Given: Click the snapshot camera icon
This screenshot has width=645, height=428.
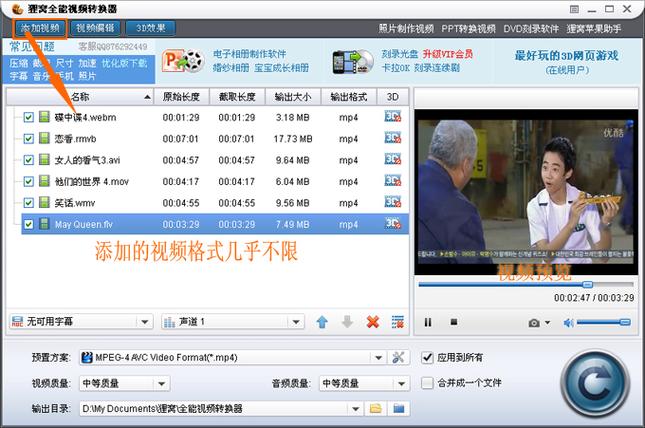Looking at the screenshot, I should pyautogui.click(x=534, y=322).
